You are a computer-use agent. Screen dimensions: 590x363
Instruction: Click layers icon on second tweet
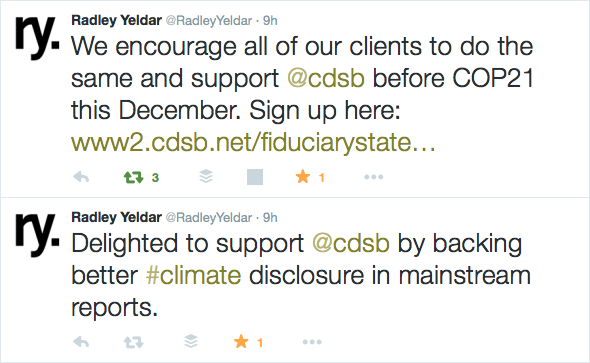coord(191,341)
